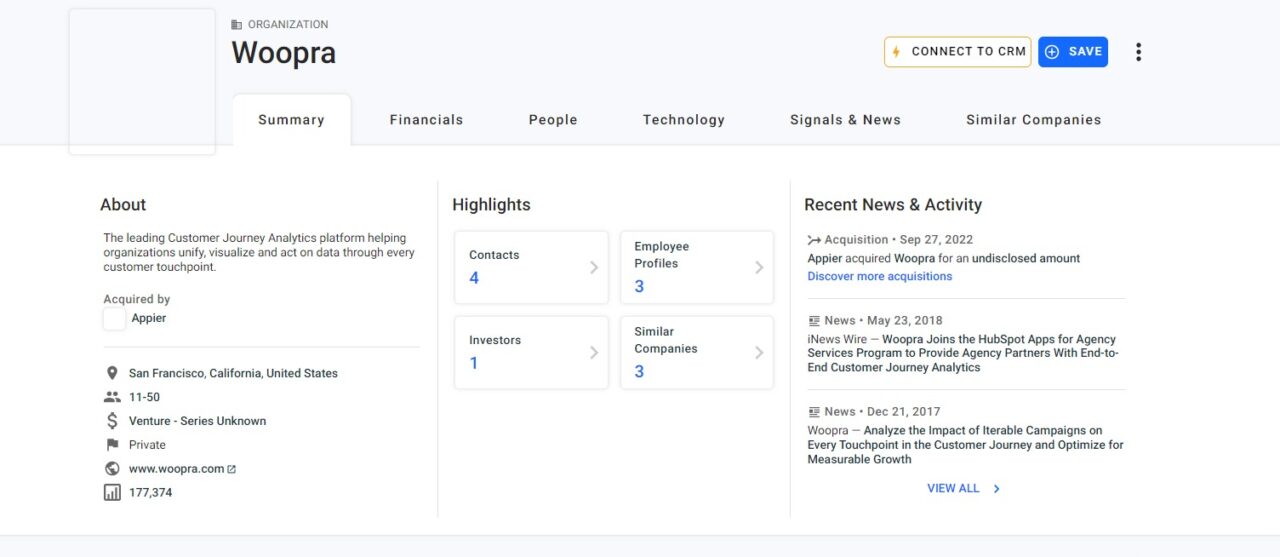Image resolution: width=1280 pixels, height=557 pixels.
Task: Click the flag icon next to Private
Action: coord(112,445)
